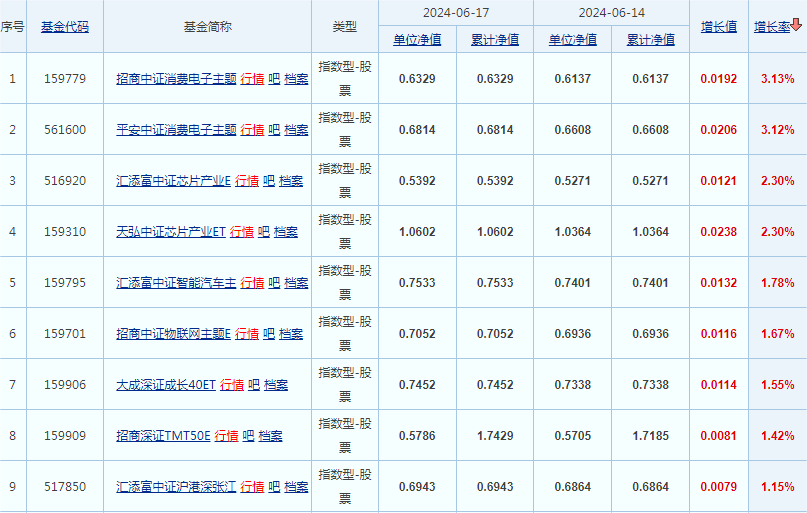The height and width of the screenshot is (513, 807).
Task: Open 行情 for 汇添富中证芯片产业E
Action: click(247, 181)
